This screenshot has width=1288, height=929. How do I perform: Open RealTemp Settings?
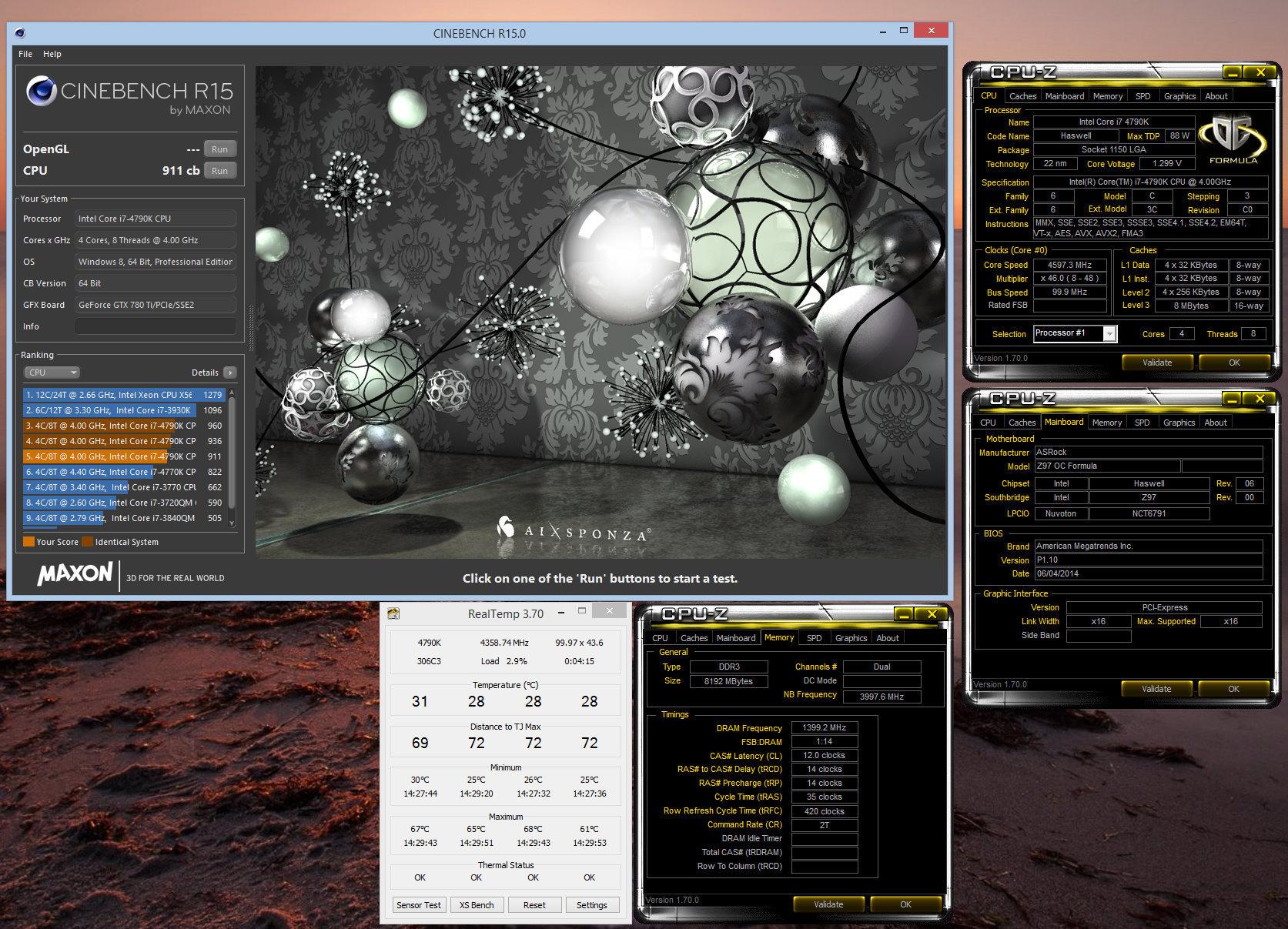[592, 905]
